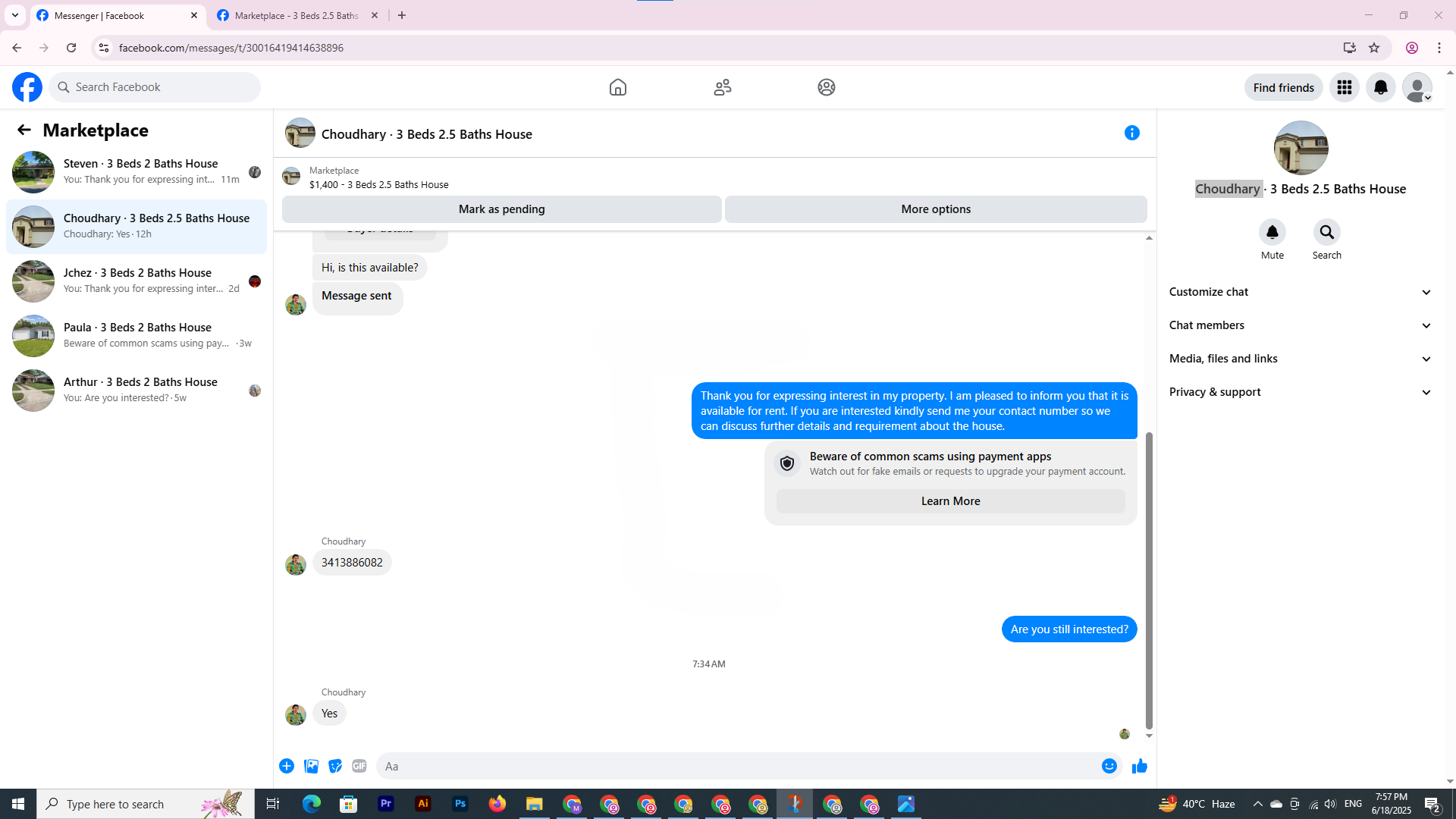Image resolution: width=1456 pixels, height=819 pixels.
Task: Launch Microsoft Edge from the taskbar
Action: (x=312, y=804)
